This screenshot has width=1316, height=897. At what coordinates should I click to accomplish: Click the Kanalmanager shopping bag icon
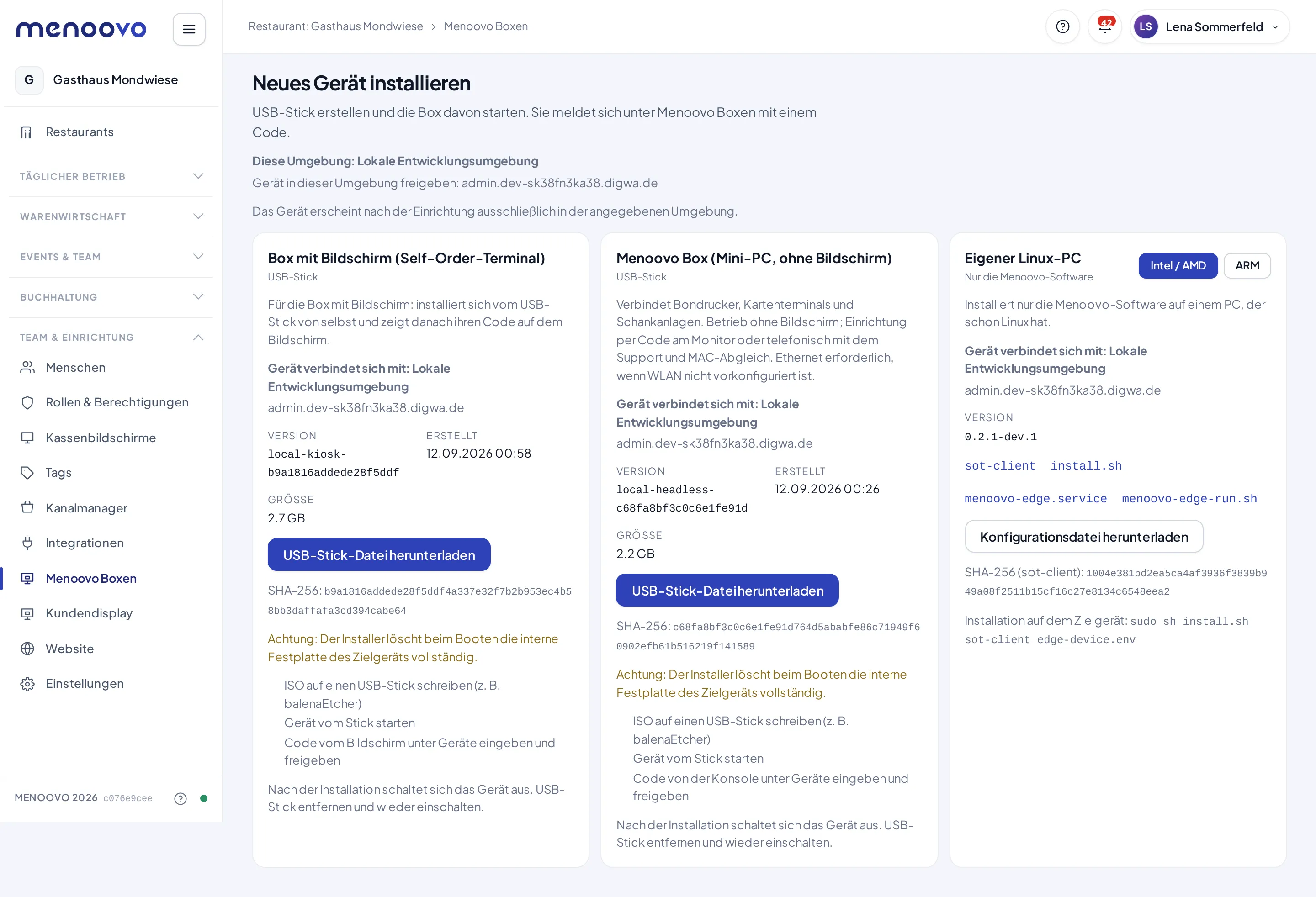point(27,507)
